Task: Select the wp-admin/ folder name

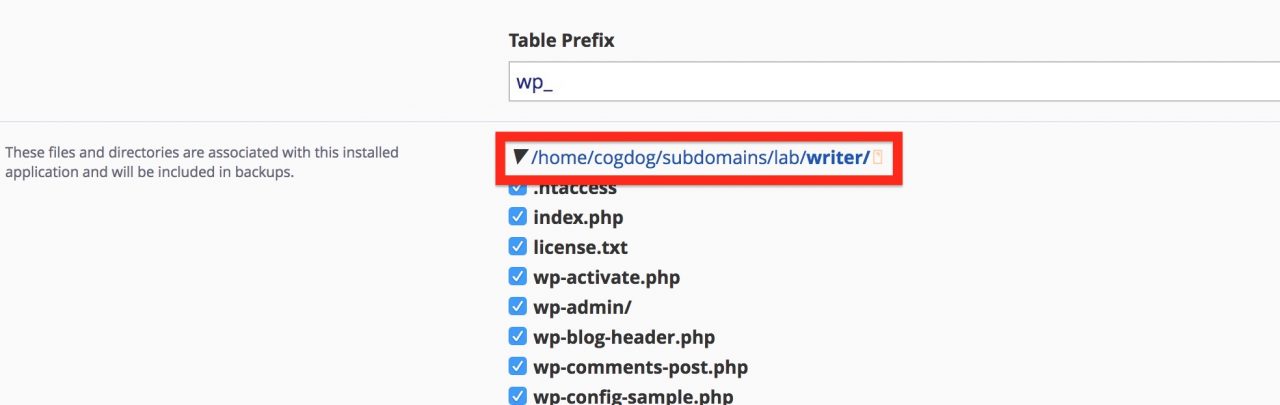Action: pos(582,308)
